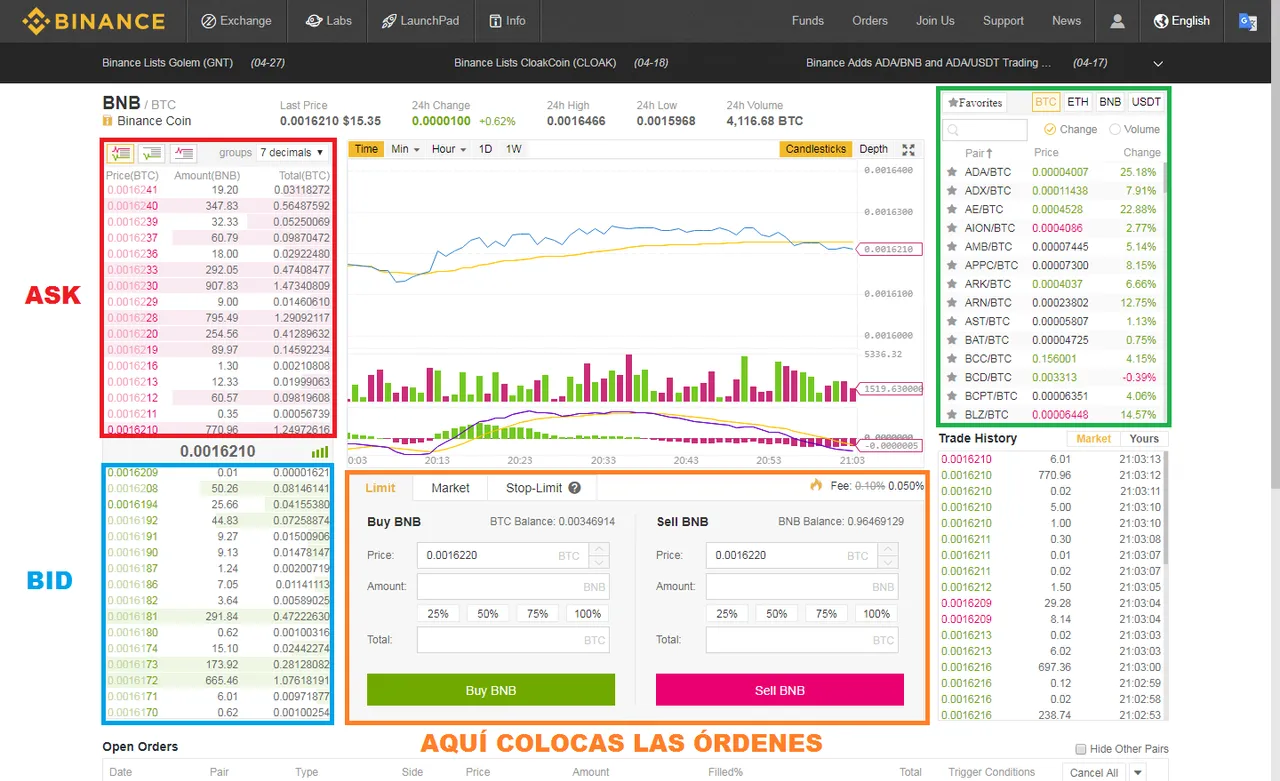
Task: Click the fee flame icon
Action: pos(816,485)
